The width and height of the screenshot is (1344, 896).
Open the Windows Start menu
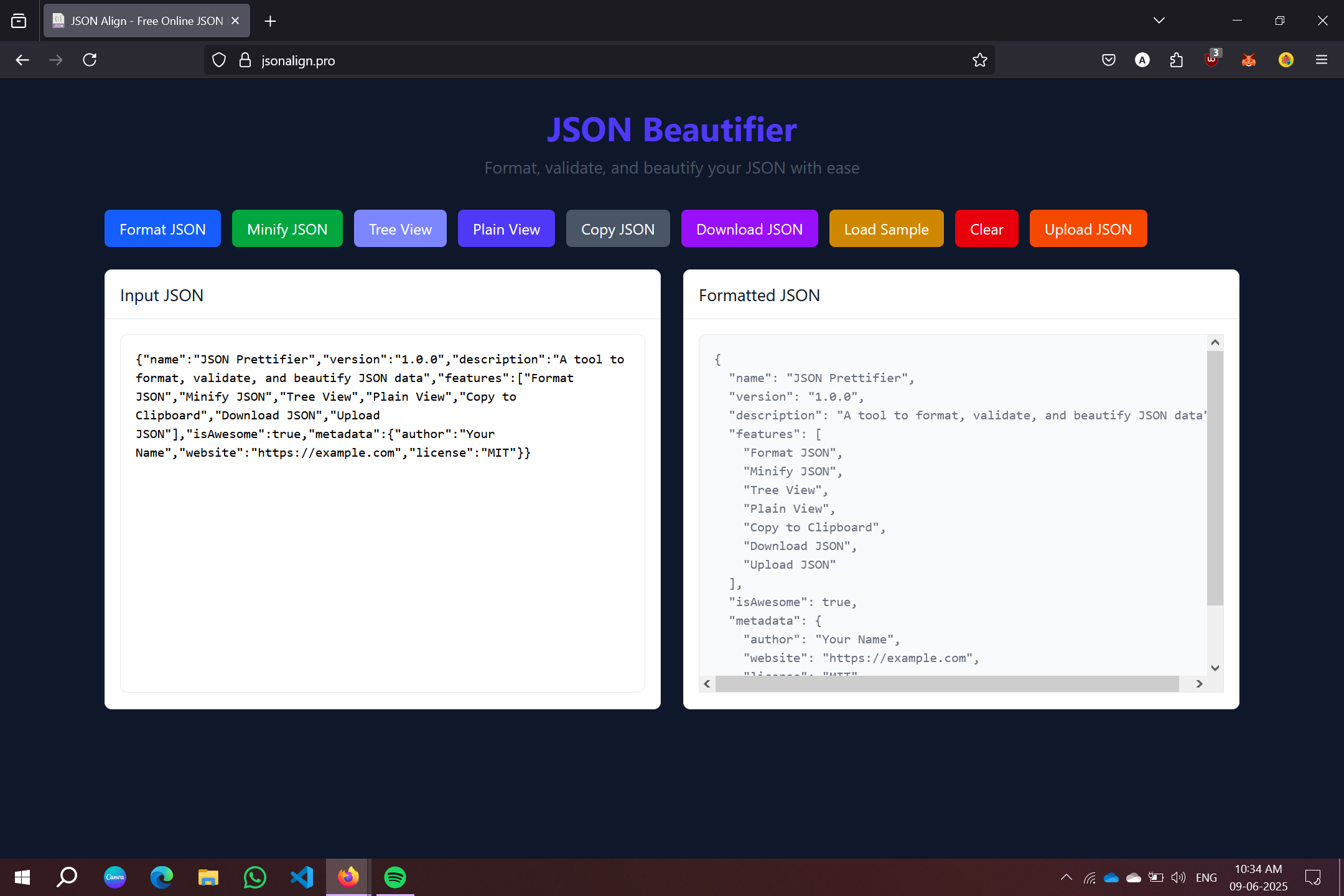point(22,877)
